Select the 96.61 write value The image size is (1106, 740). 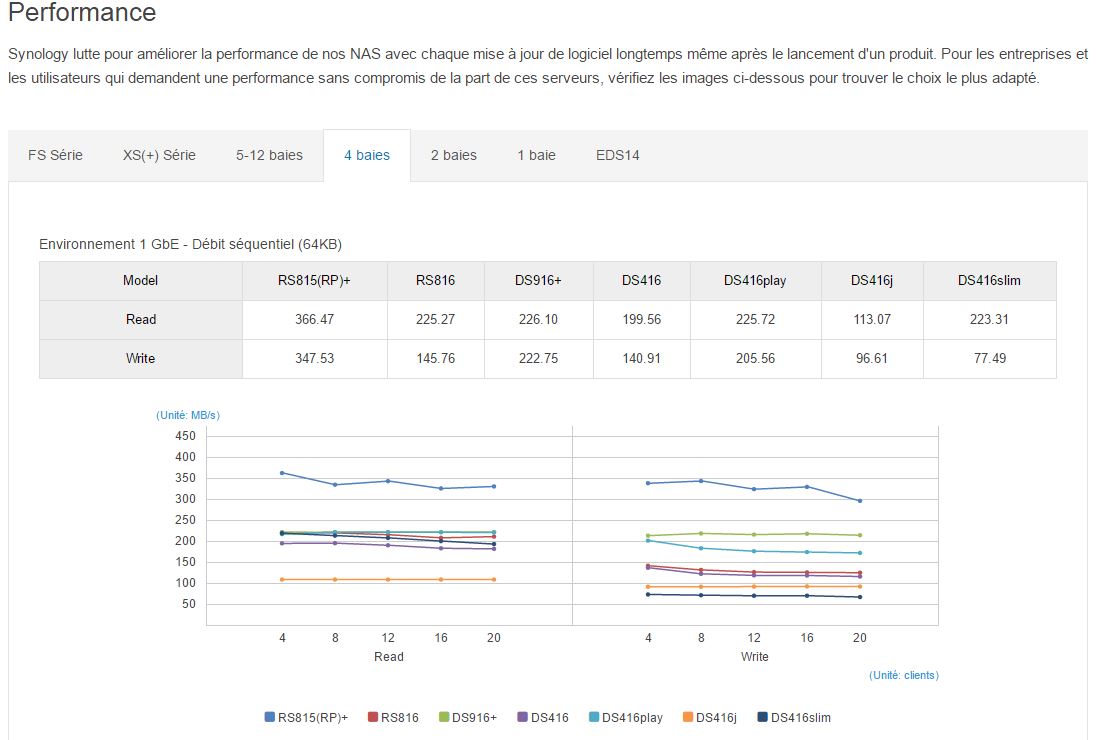click(x=872, y=358)
